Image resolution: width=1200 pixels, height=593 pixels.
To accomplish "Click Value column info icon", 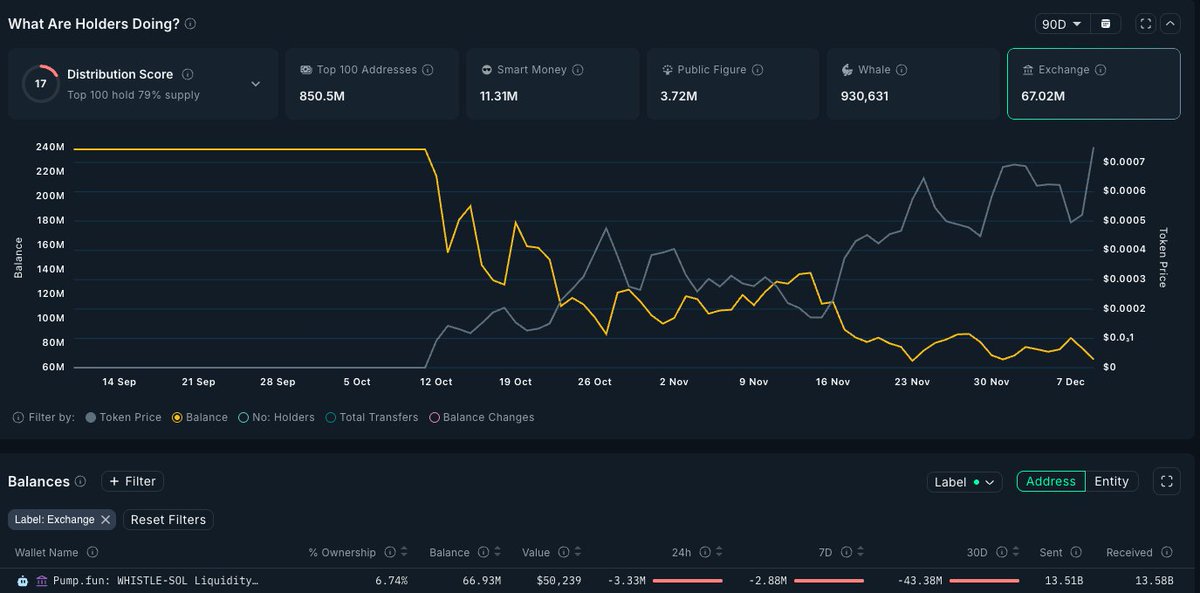I will 565,552.
